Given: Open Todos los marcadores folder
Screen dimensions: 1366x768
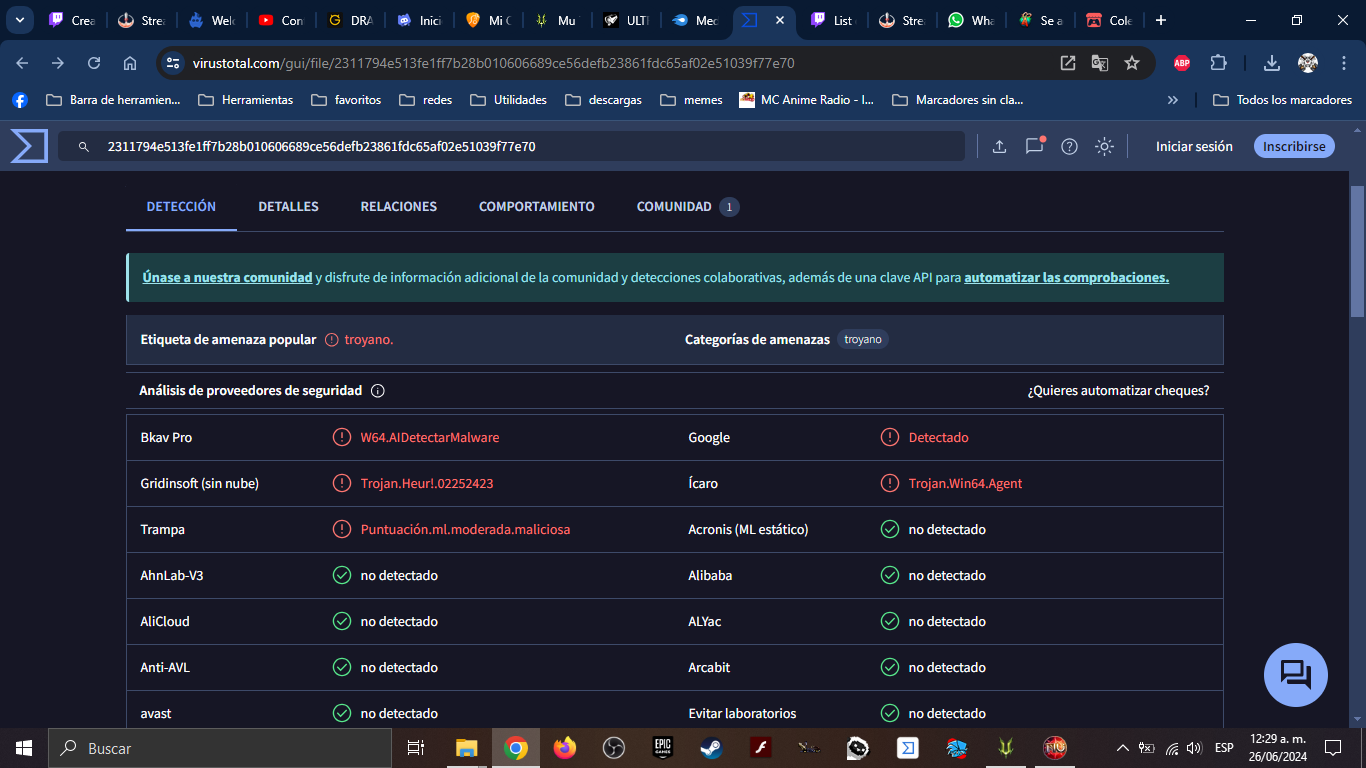Looking at the screenshot, I should [1282, 100].
